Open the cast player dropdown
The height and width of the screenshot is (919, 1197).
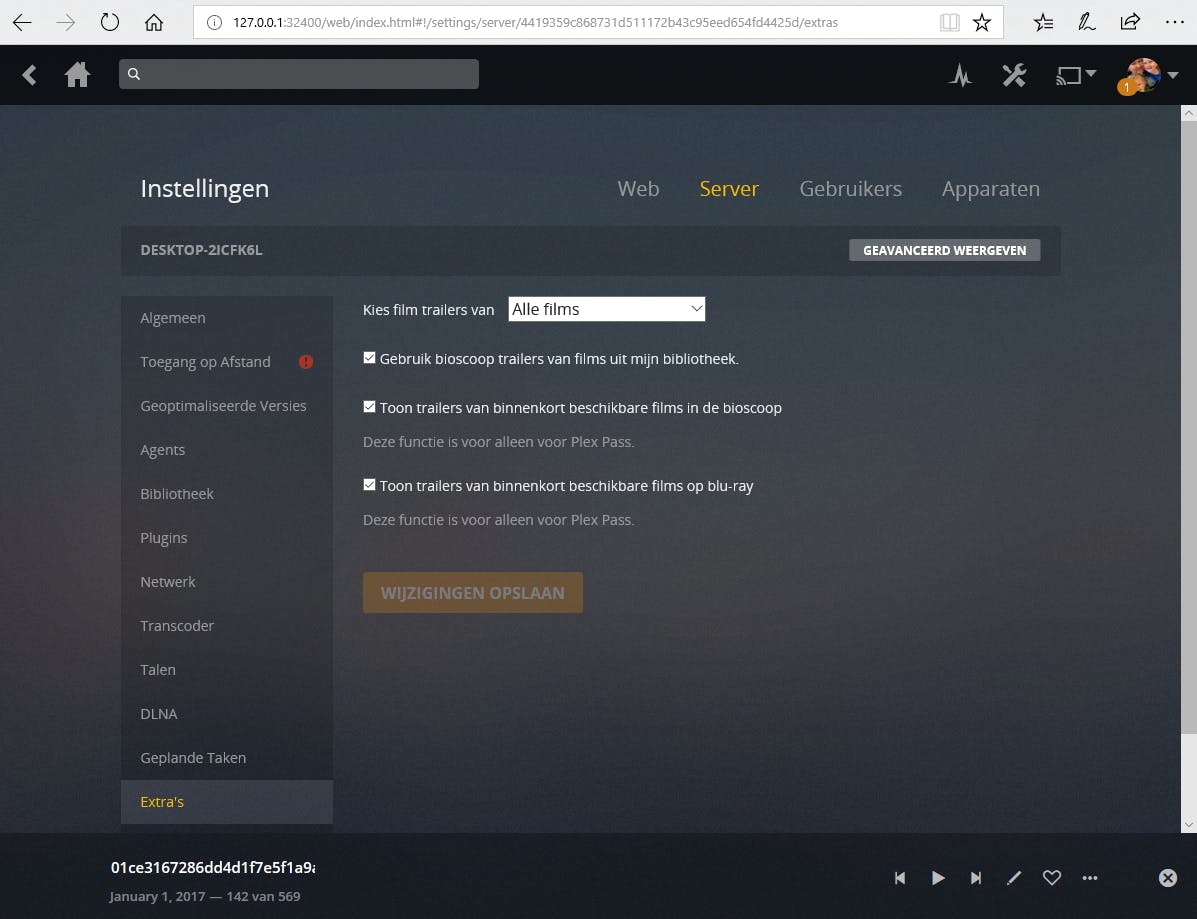pos(1076,75)
